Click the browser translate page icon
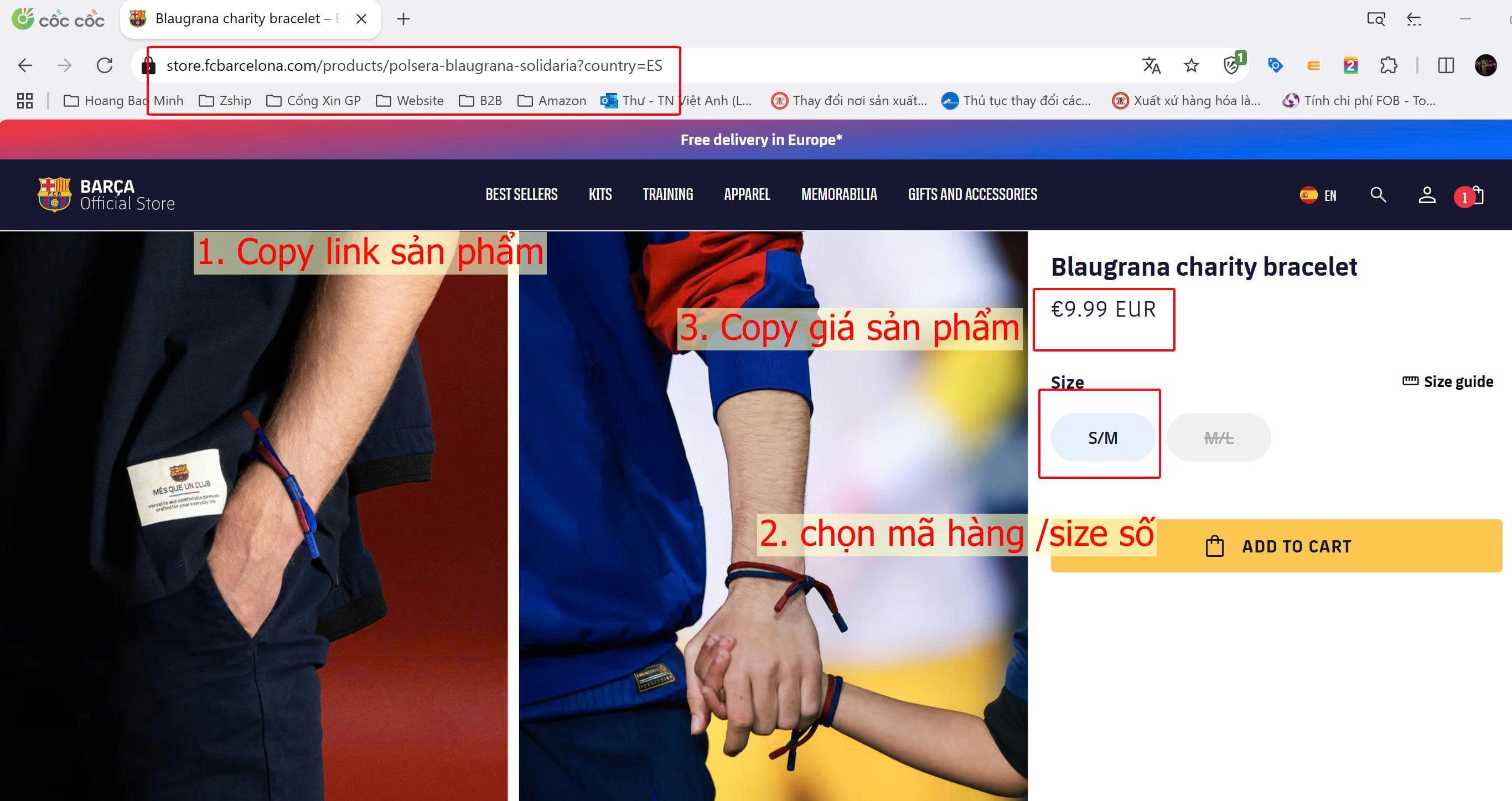 1151,65
